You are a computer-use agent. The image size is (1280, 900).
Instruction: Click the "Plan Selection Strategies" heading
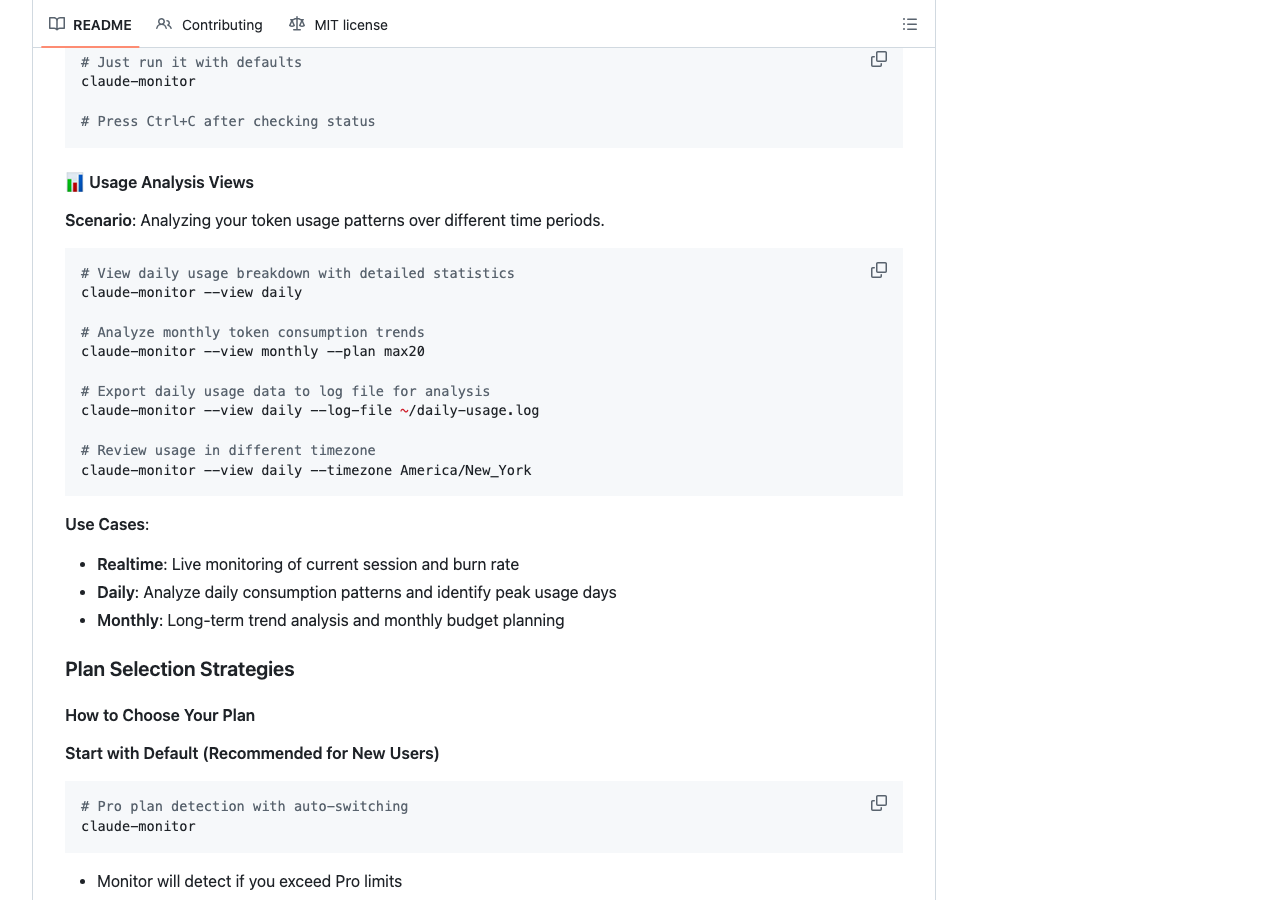[x=180, y=669]
